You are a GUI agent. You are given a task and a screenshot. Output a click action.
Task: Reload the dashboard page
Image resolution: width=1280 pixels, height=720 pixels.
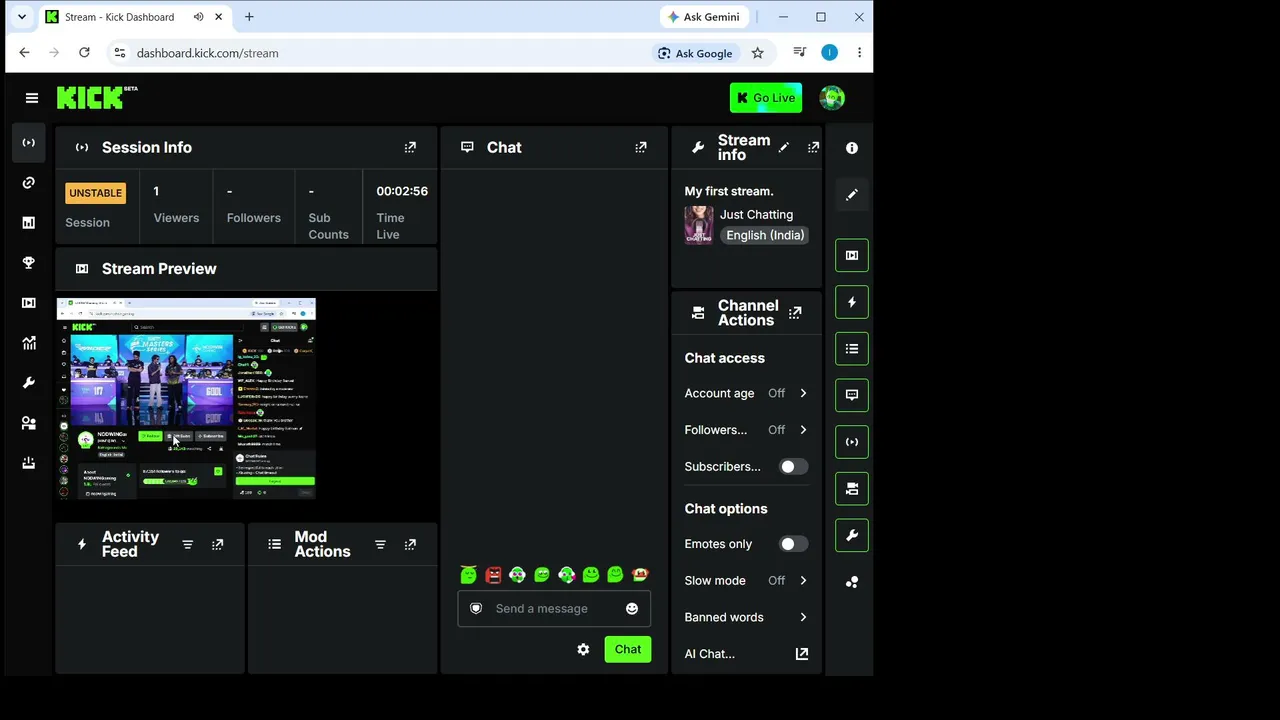click(84, 53)
